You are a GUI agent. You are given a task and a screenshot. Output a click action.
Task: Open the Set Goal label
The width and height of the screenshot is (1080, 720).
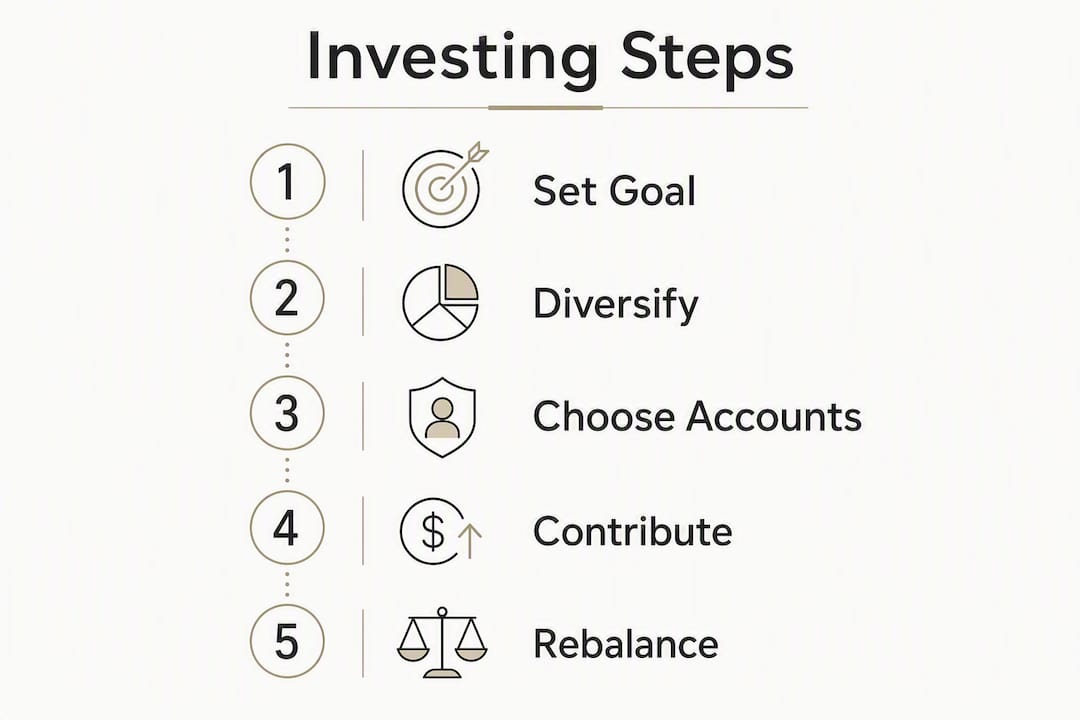614,190
